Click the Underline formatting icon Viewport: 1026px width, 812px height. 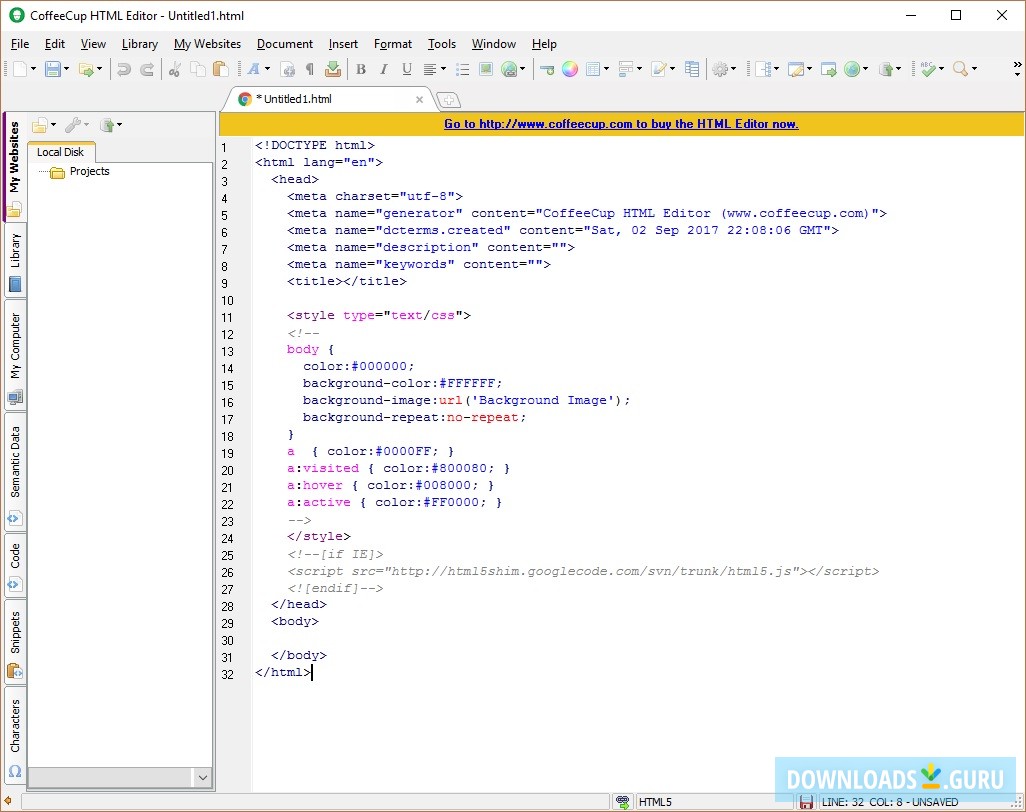(406, 69)
